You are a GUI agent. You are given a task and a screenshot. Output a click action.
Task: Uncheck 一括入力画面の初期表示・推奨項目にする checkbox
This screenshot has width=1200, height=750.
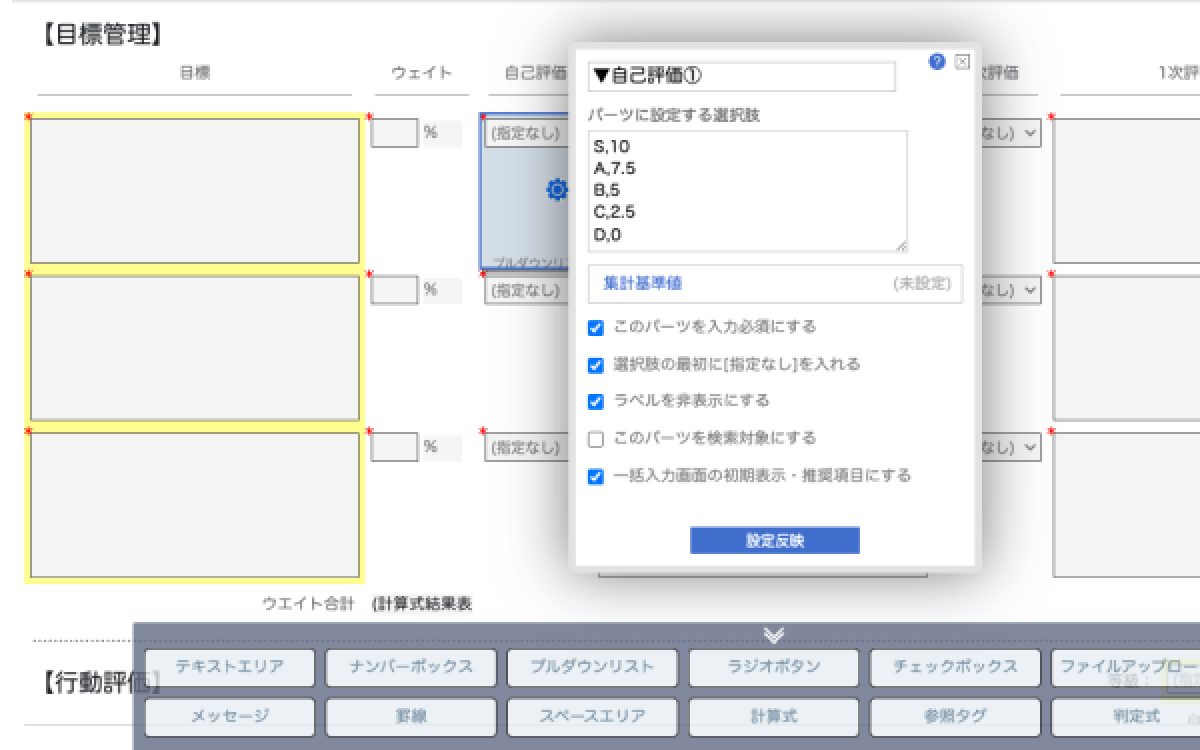pos(596,477)
